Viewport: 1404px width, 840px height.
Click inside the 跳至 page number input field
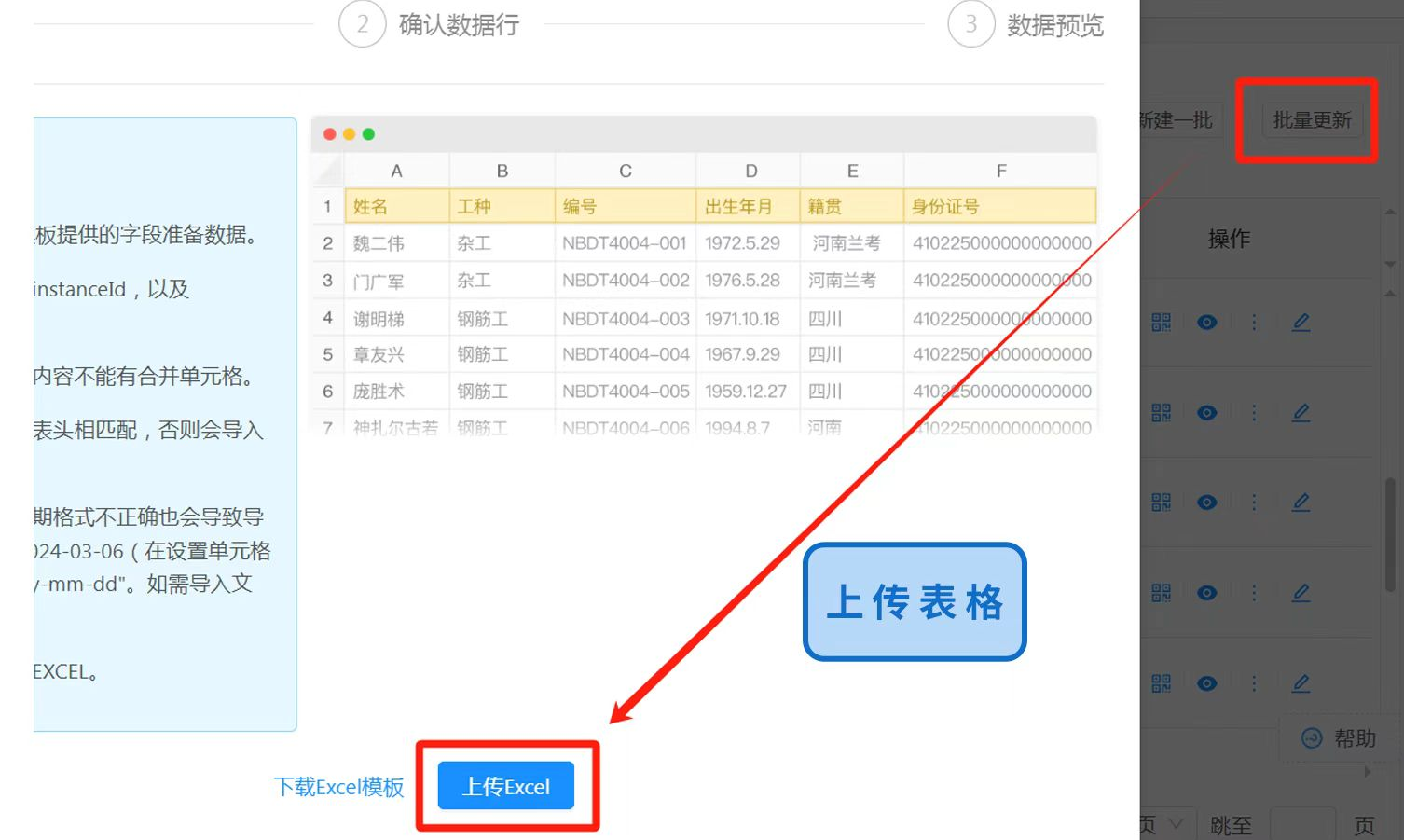(1302, 823)
